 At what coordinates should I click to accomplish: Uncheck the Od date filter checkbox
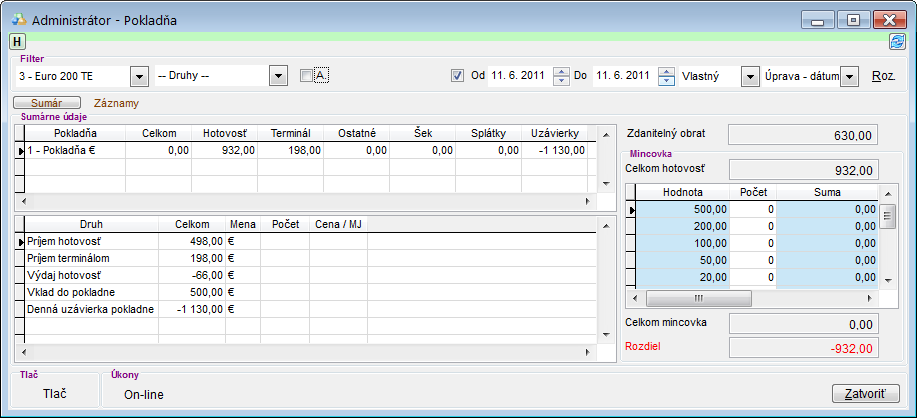pos(458,76)
